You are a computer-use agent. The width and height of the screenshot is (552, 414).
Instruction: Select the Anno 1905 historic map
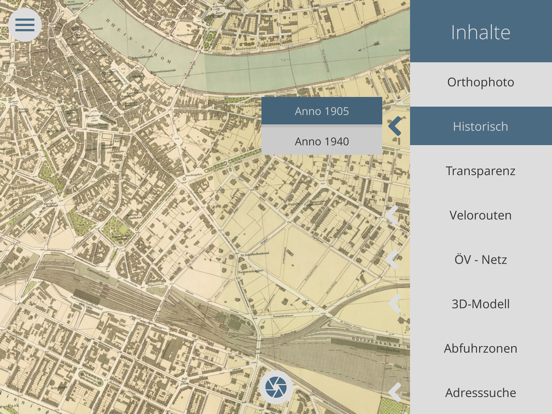[322, 111]
